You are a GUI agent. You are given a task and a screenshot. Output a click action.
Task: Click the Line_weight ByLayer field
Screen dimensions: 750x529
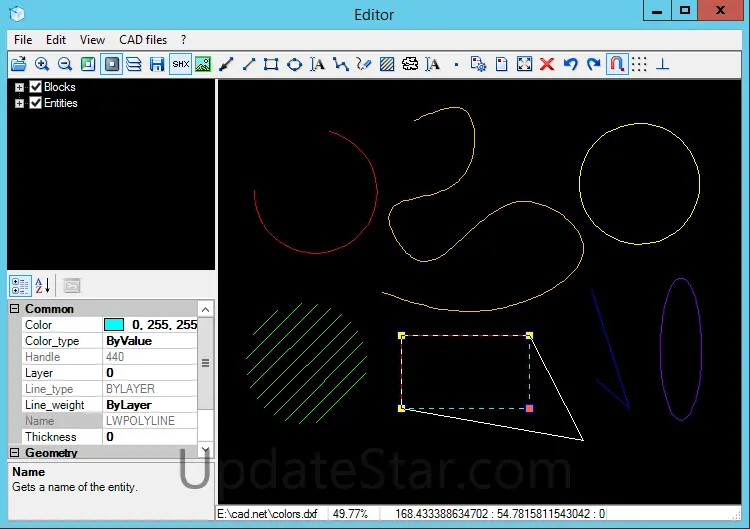pos(150,405)
